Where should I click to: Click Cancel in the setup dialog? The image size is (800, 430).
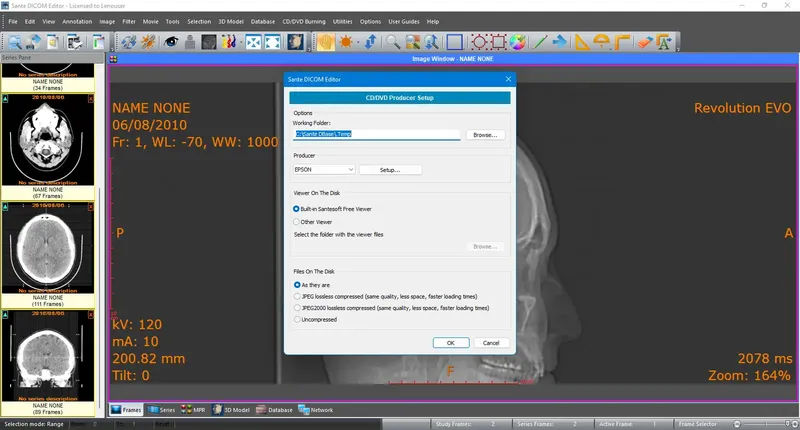click(x=491, y=343)
